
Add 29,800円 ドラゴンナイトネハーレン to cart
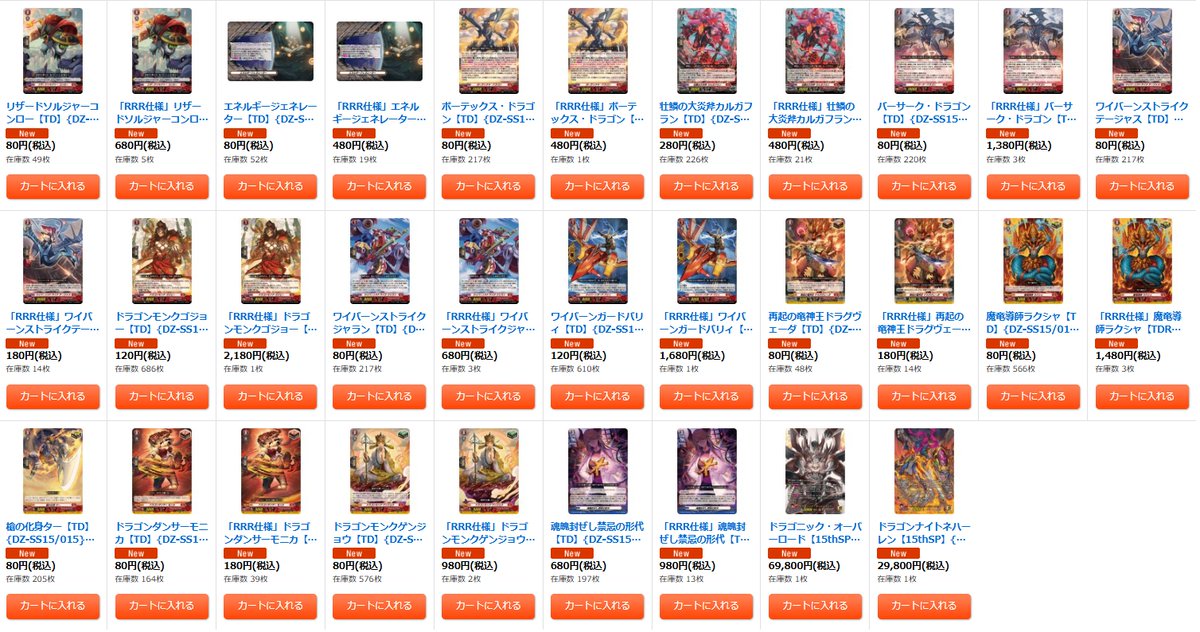coord(924,606)
